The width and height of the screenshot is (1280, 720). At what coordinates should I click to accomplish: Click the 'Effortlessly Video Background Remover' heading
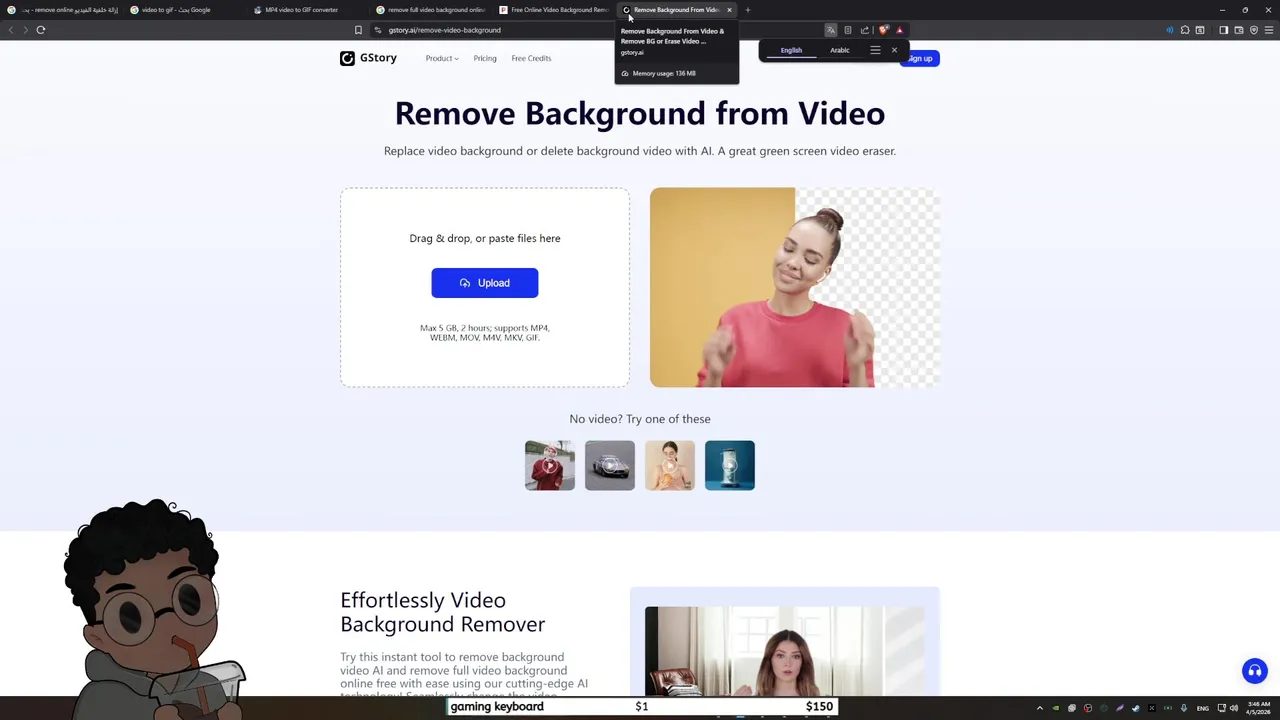(443, 612)
